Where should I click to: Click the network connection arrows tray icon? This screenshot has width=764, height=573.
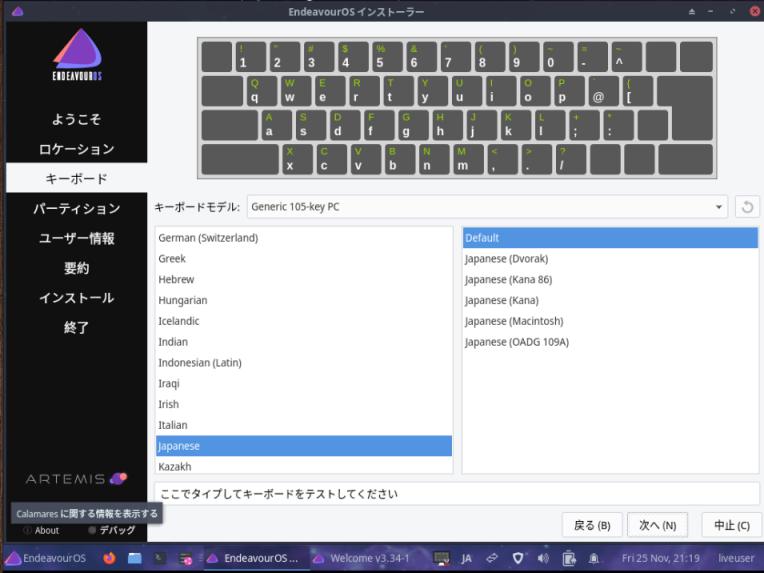pyautogui.click(x=492, y=558)
